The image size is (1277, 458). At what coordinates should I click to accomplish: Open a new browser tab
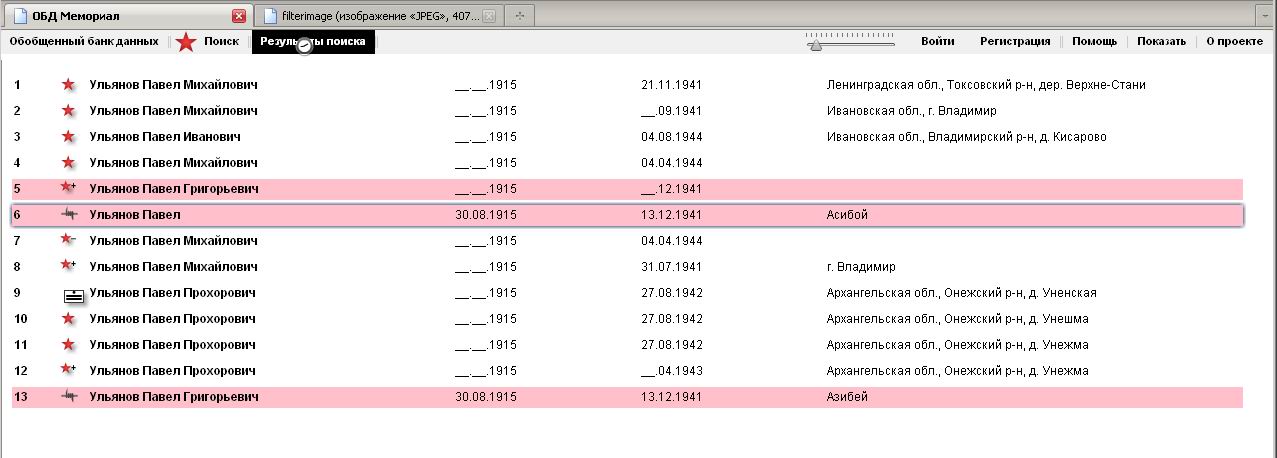(521, 16)
